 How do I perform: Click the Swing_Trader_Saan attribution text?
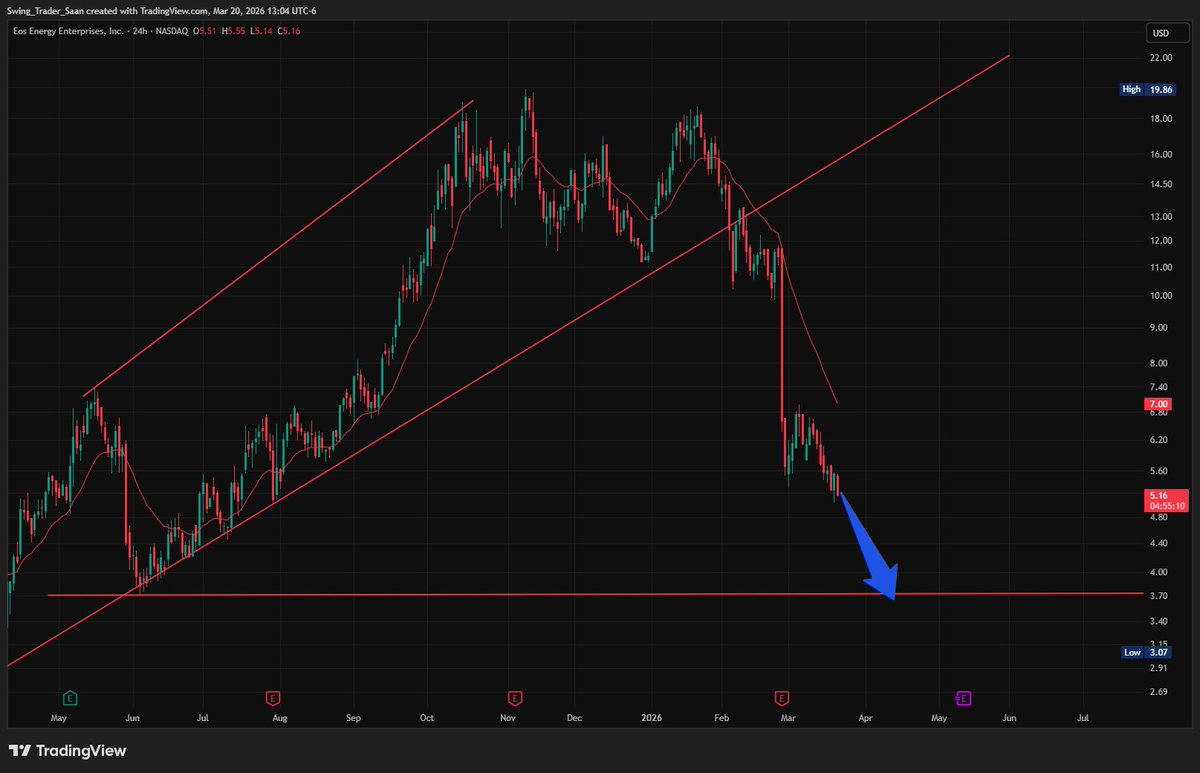click(x=47, y=10)
